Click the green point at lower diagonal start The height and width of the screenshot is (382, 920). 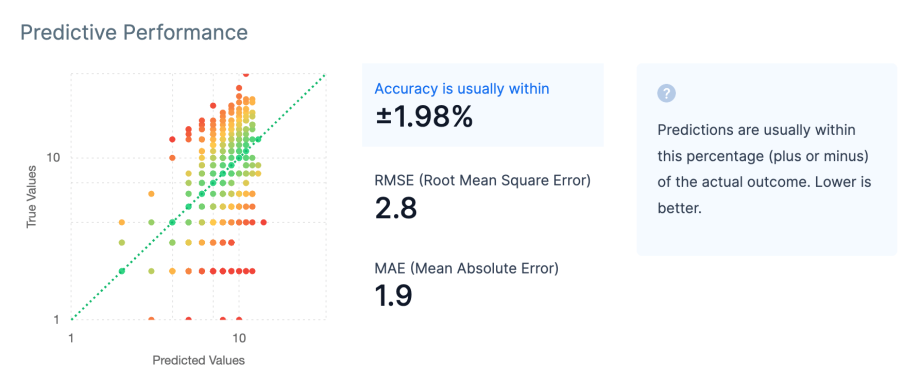point(122,271)
